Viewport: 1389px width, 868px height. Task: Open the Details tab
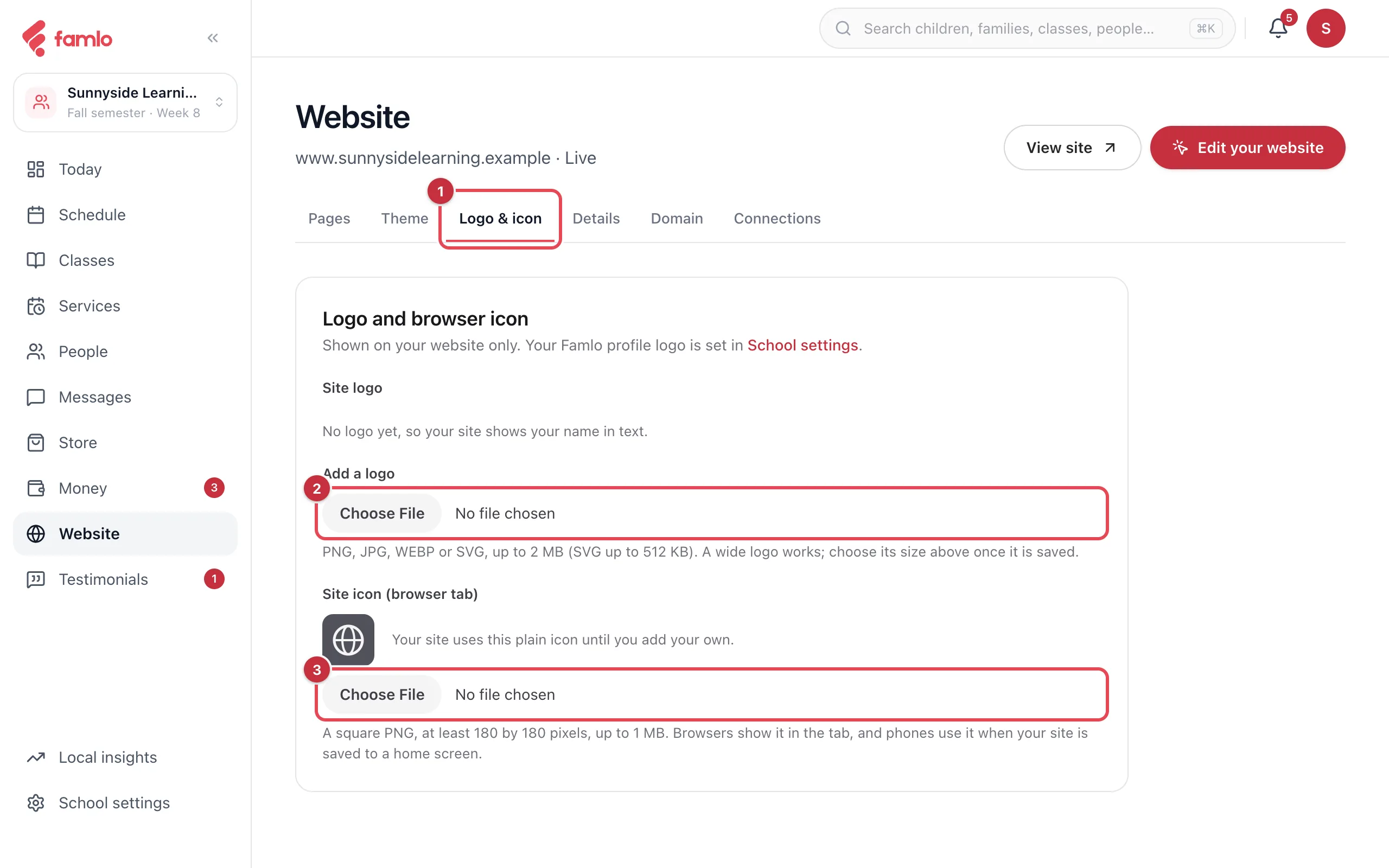[x=596, y=218]
